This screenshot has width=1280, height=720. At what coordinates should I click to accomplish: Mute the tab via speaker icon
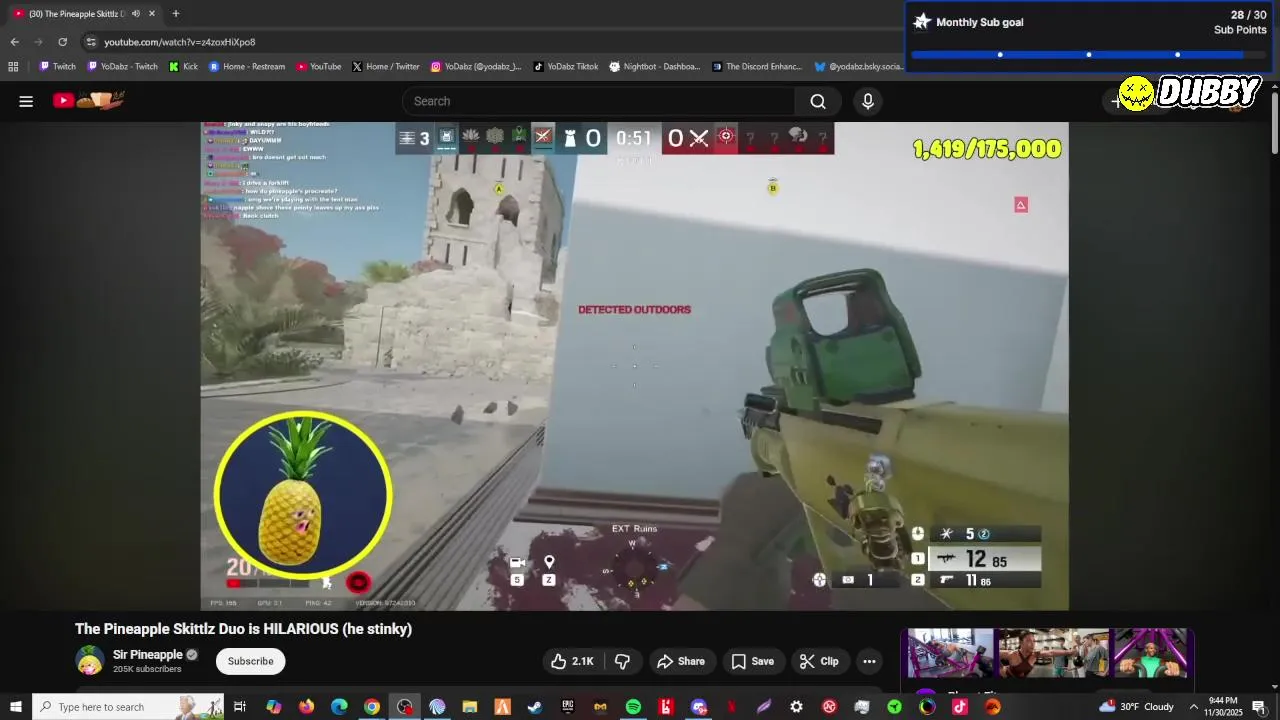[x=135, y=14]
